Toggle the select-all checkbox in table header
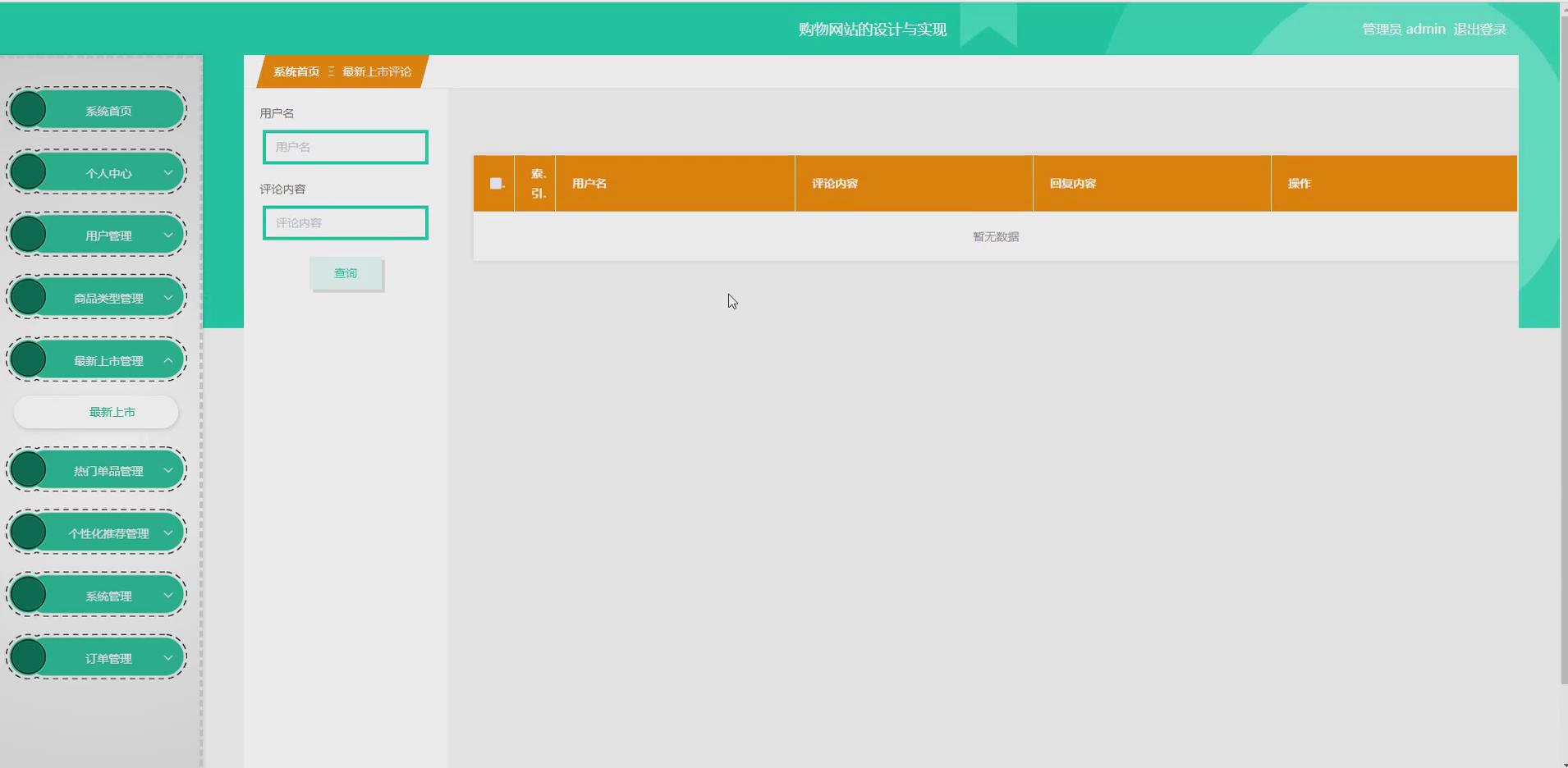The image size is (1568, 768). pos(496,183)
